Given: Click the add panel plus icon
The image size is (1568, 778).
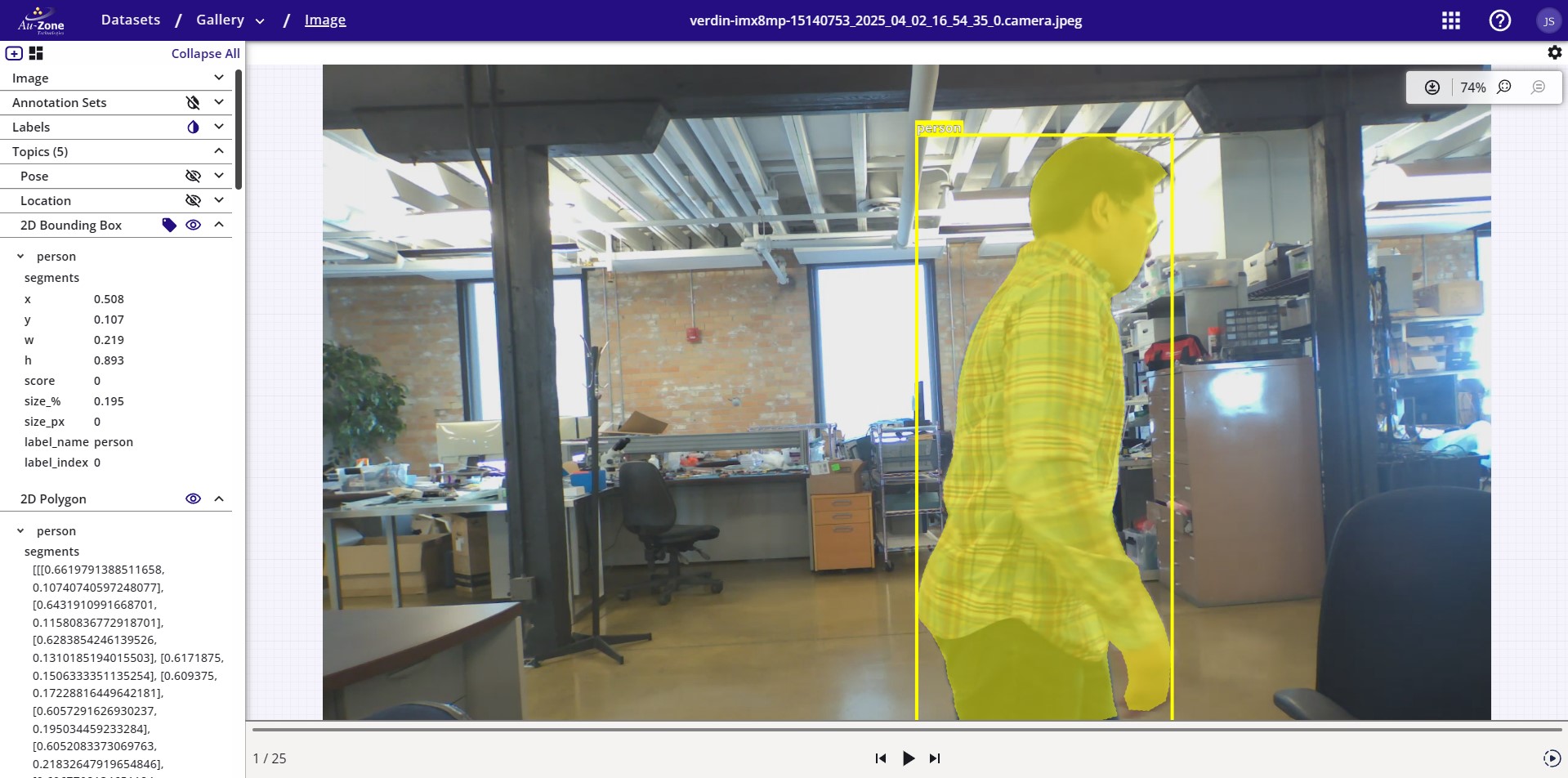Looking at the screenshot, I should pyautogui.click(x=14, y=53).
